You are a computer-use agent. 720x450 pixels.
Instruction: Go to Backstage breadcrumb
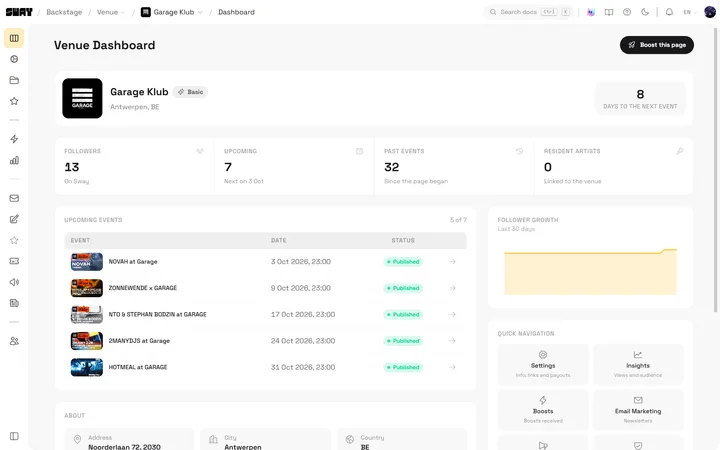tap(64, 12)
